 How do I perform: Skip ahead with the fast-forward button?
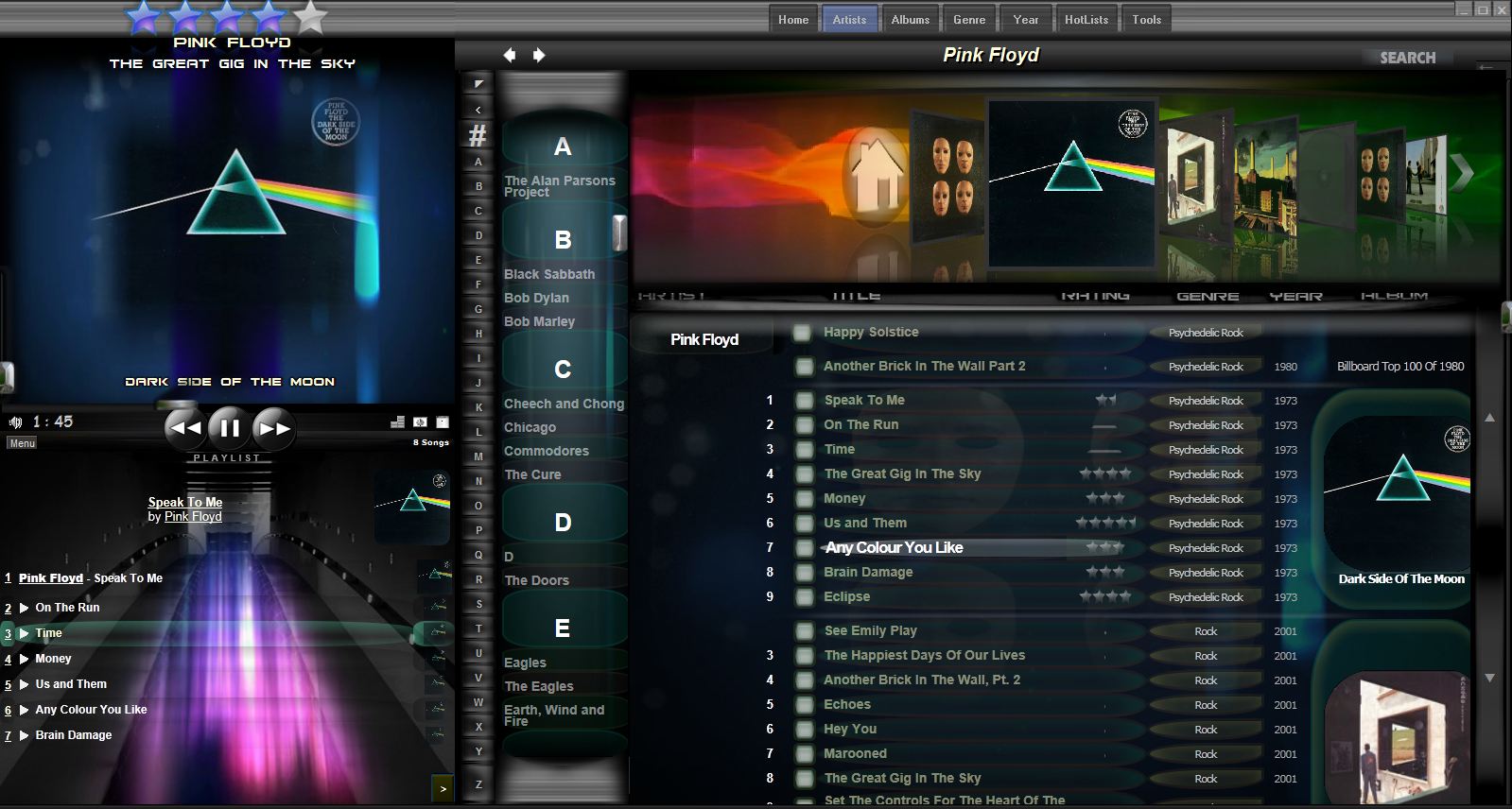(x=274, y=428)
